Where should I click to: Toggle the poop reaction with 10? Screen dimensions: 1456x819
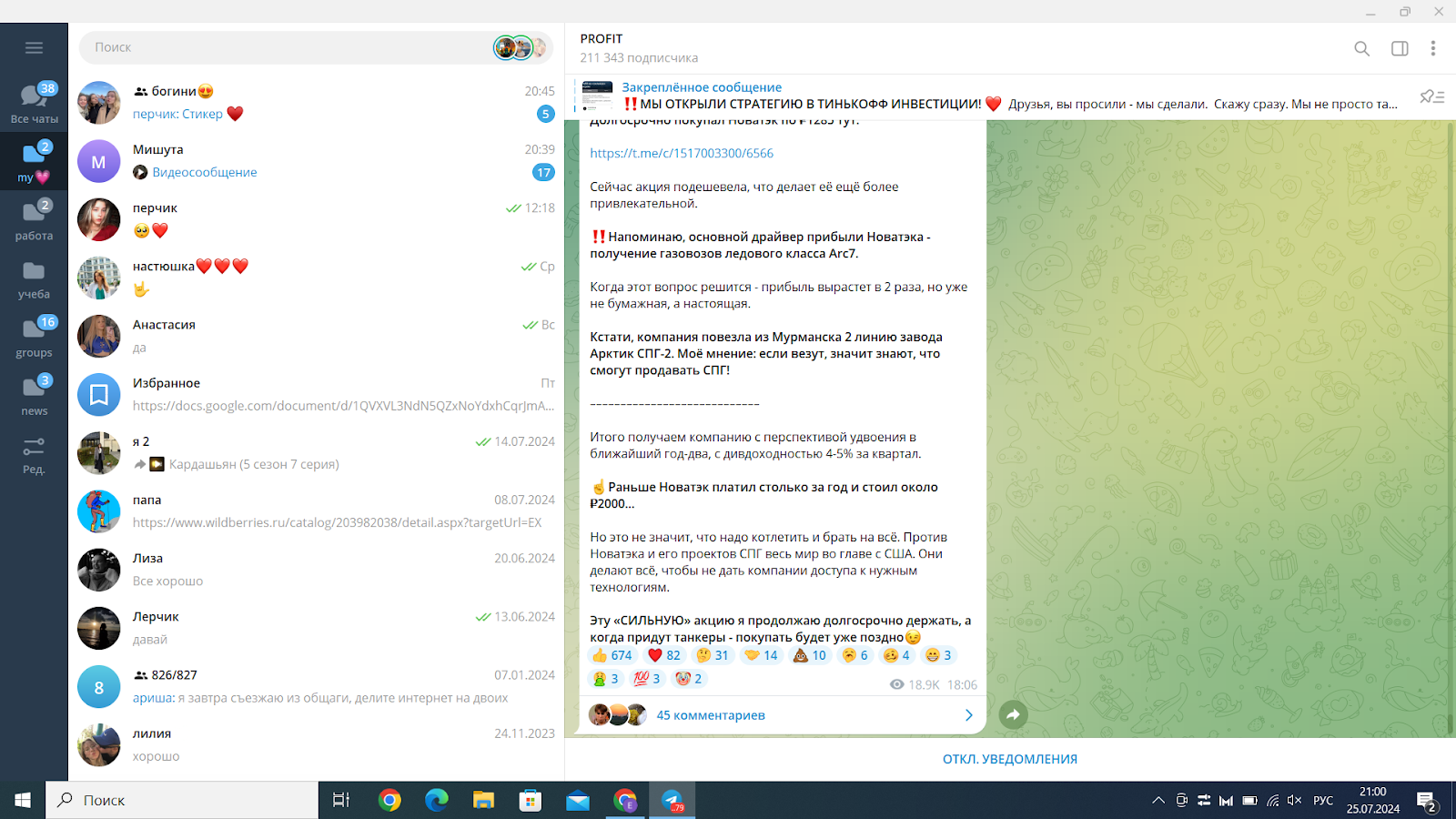[809, 655]
